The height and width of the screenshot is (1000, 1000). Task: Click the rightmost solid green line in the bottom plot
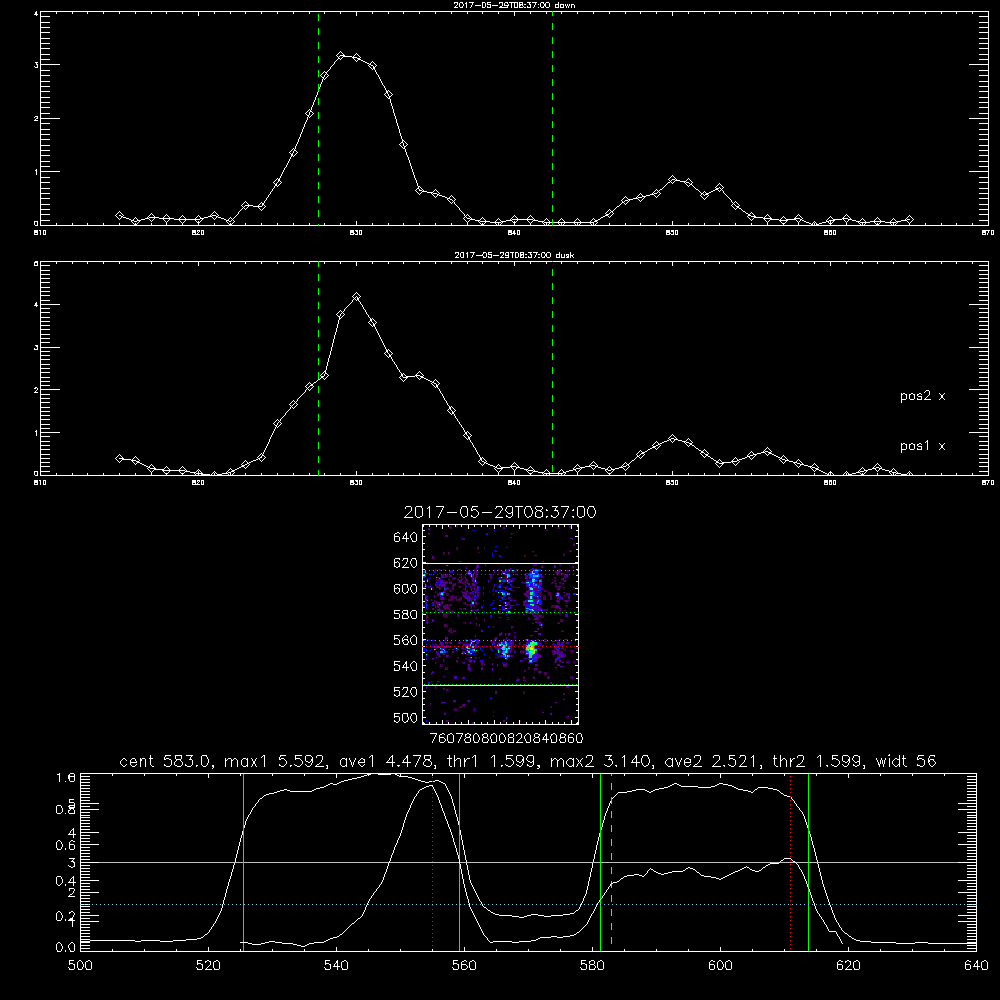[808, 861]
